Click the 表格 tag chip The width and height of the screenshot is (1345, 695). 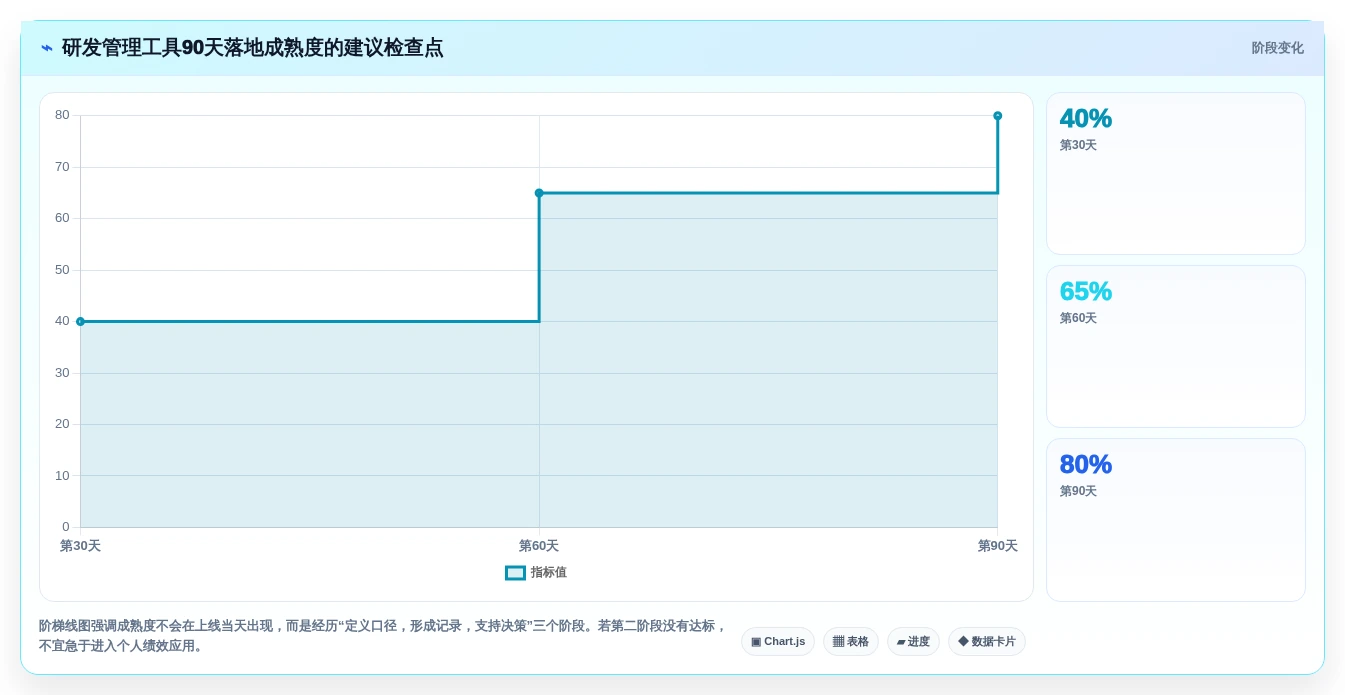point(851,641)
